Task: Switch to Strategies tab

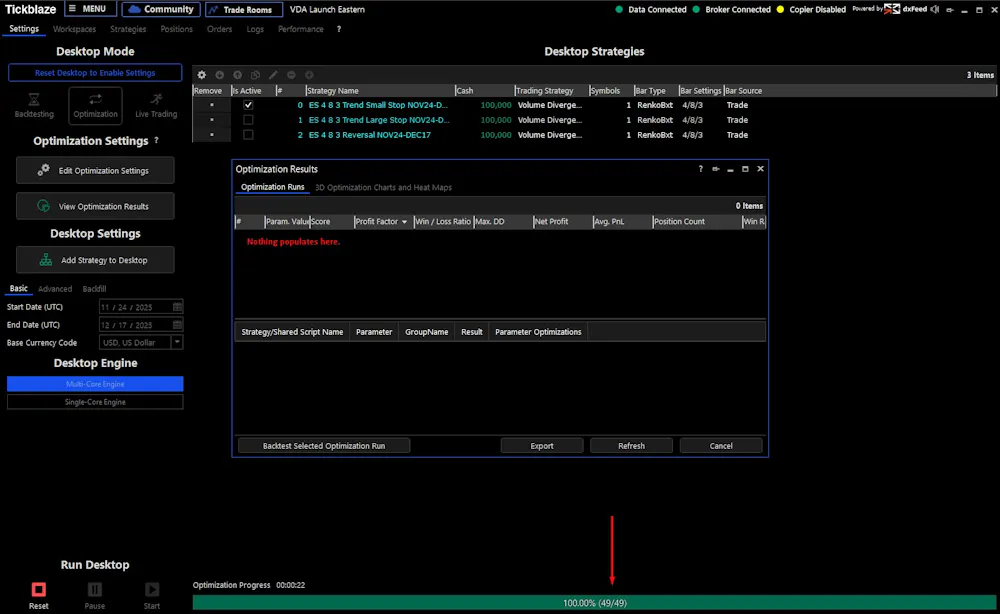Action: [x=128, y=29]
